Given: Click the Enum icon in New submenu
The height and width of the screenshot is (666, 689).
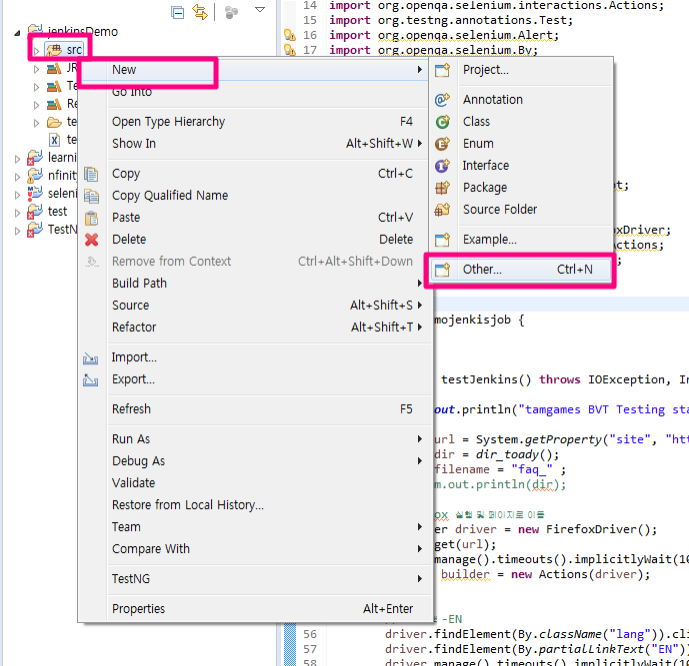Looking at the screenshot, I should [x=443, y=143].
